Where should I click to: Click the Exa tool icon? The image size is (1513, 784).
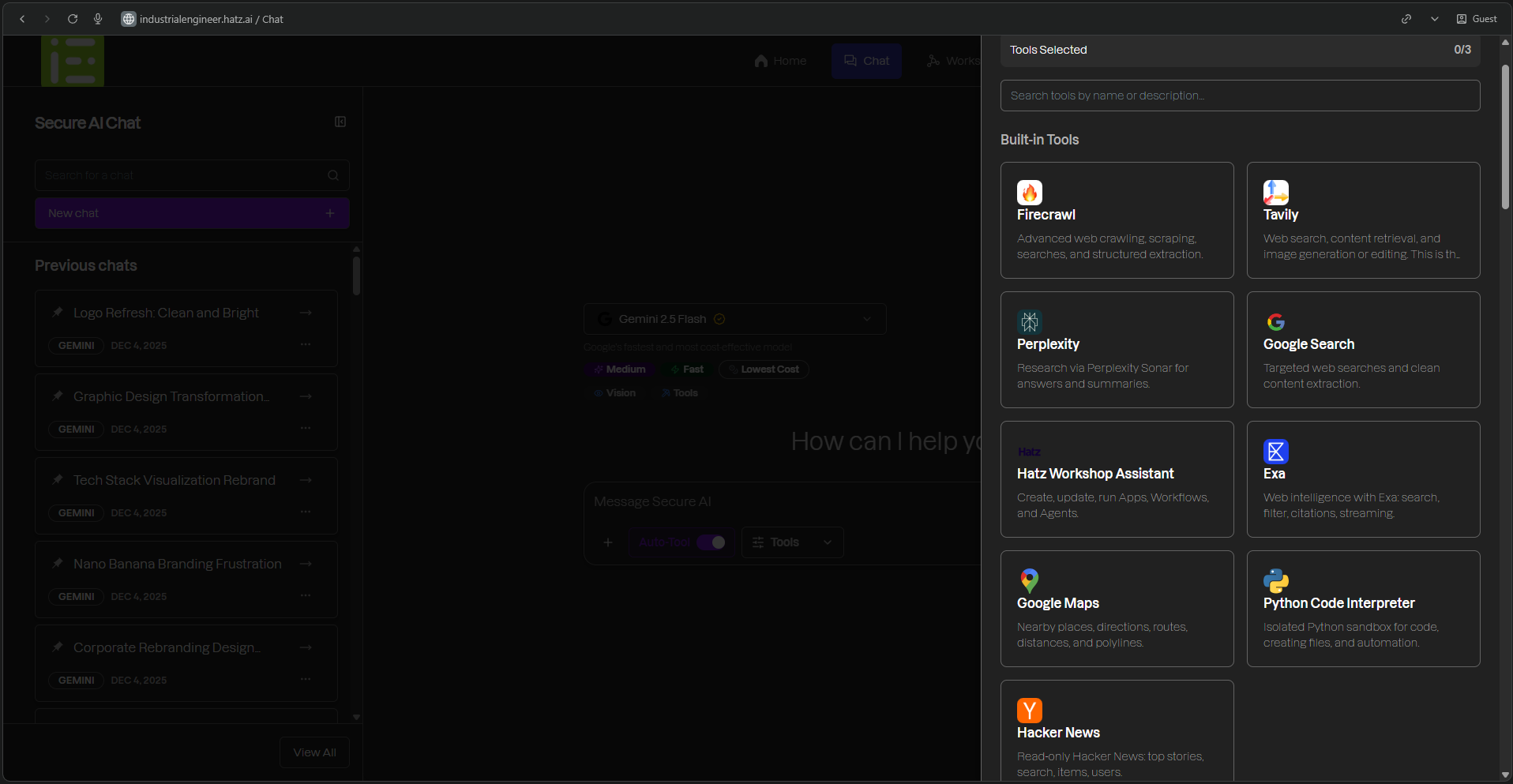point(1275,452)
